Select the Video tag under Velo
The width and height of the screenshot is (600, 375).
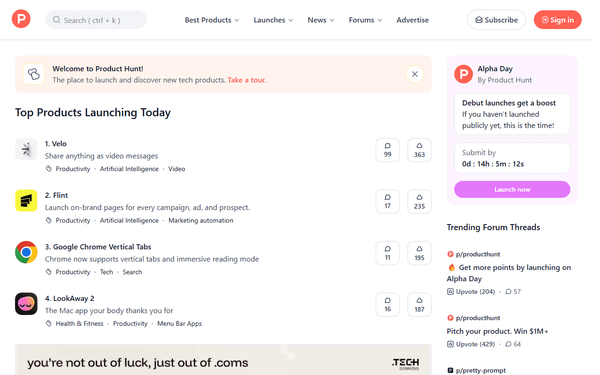tap(176, 169)
